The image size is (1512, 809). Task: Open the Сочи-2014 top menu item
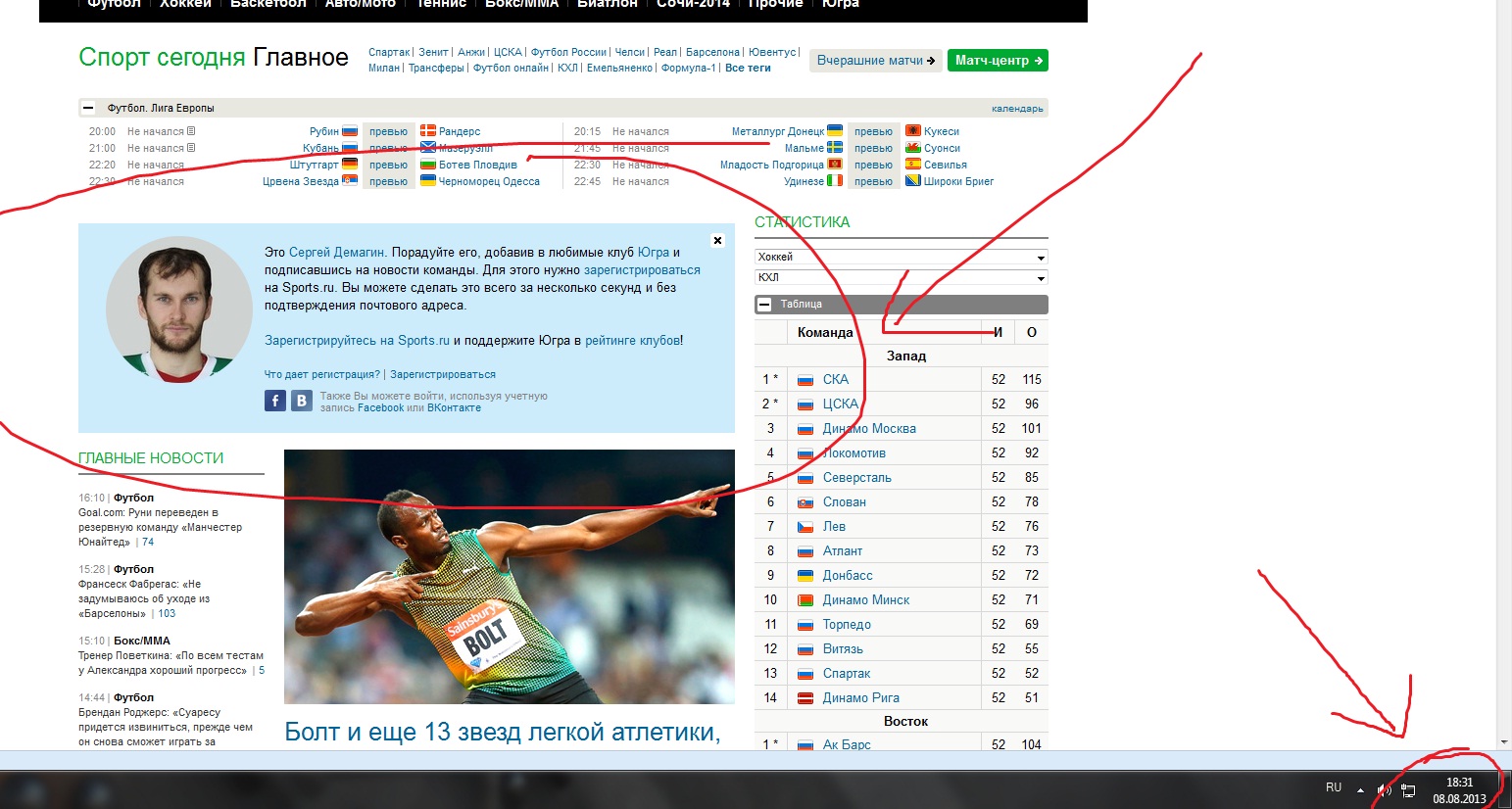[x=693, y=4]
